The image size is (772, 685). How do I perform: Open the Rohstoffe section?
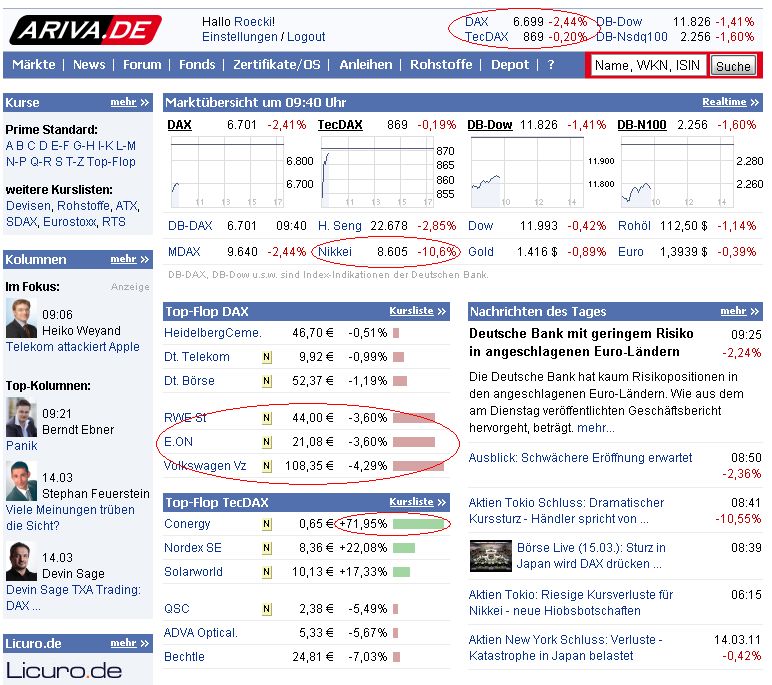(x=441, y=65)
